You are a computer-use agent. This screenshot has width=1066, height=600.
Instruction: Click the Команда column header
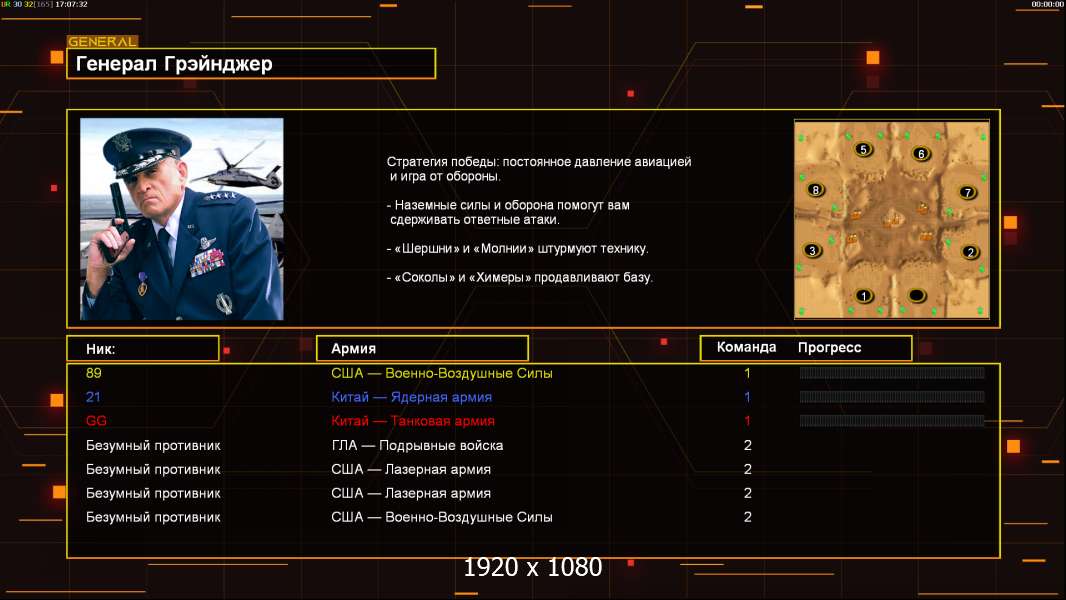coord(746,347)
